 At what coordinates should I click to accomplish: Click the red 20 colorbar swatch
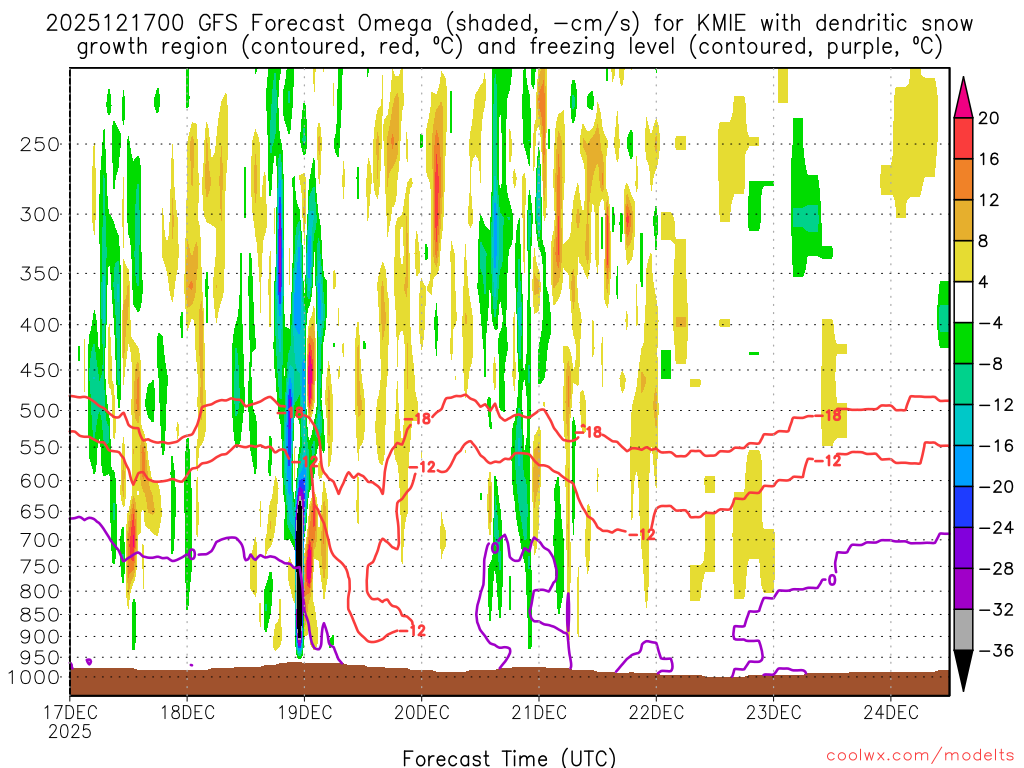(963, 138)
